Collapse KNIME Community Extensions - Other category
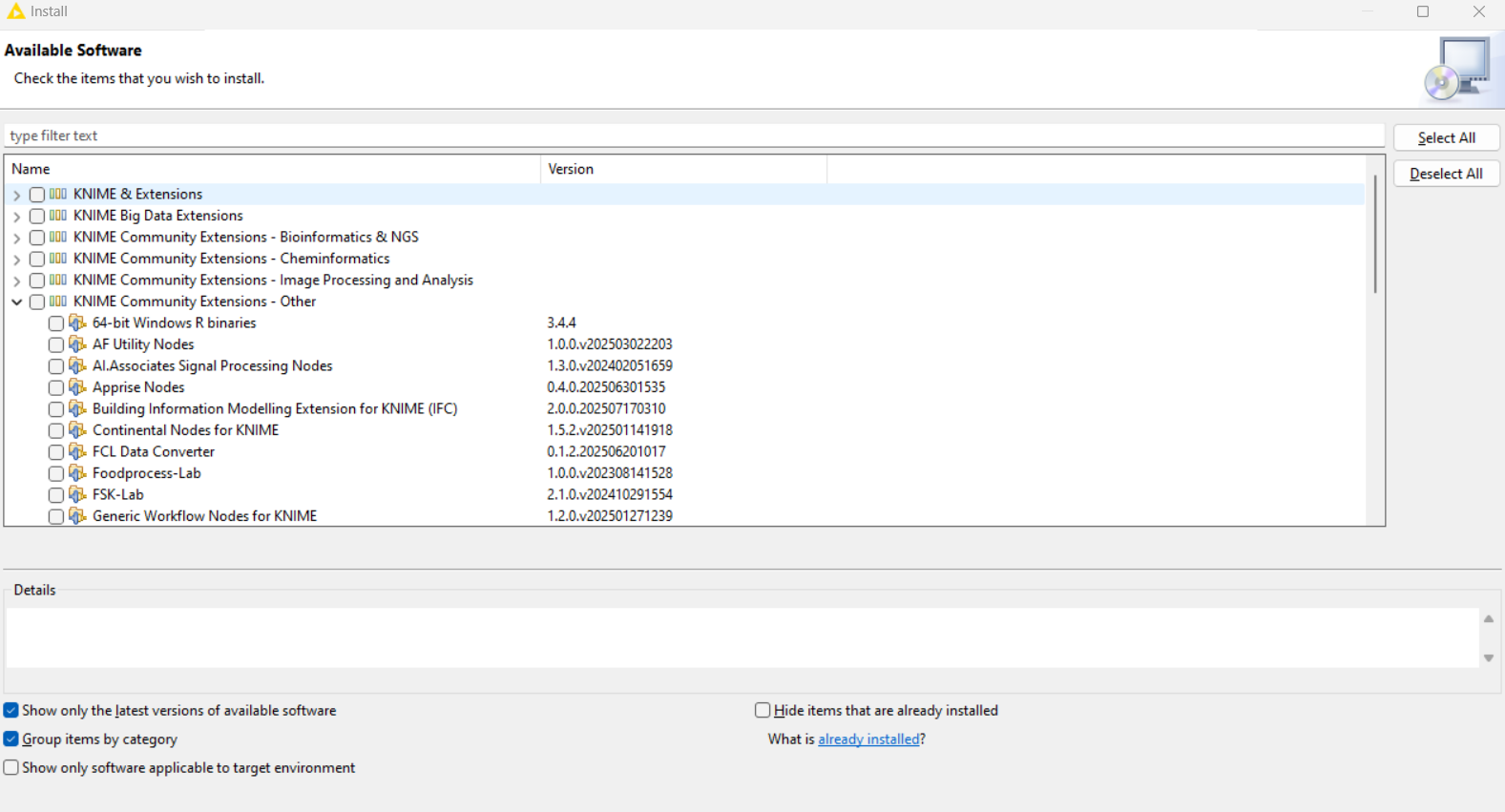The image size is (1505, 812). coord(17,302)
